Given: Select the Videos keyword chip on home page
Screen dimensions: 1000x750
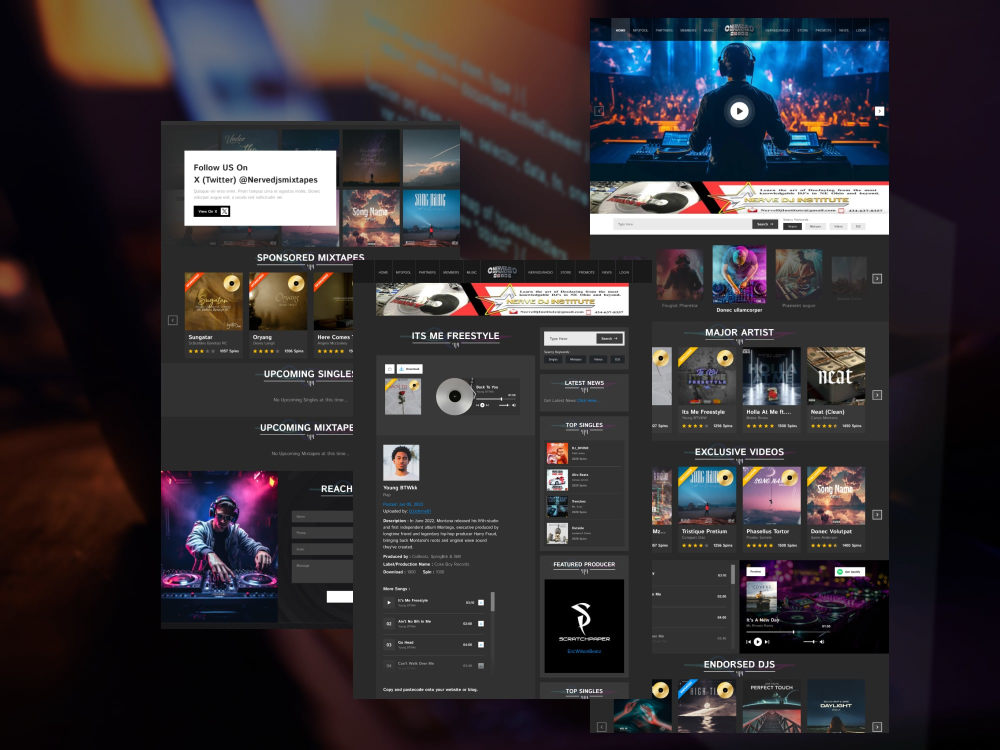Looking at the screenshot, I should pyautogui.click(x=838, y=226).
